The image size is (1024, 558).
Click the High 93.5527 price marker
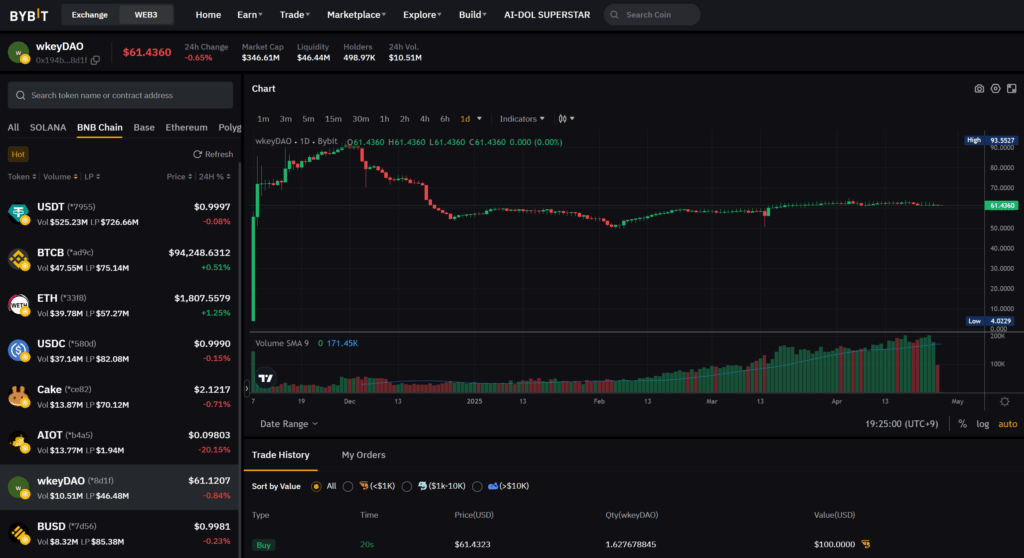pyautogui.click(x=990, y=140)
